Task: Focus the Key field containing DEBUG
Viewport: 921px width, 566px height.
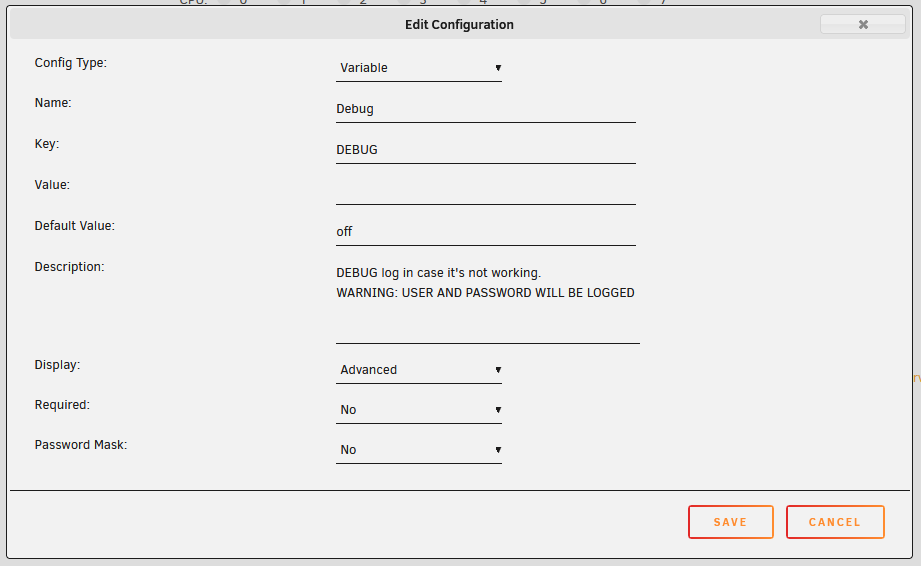Action: (x=486, y=150)
